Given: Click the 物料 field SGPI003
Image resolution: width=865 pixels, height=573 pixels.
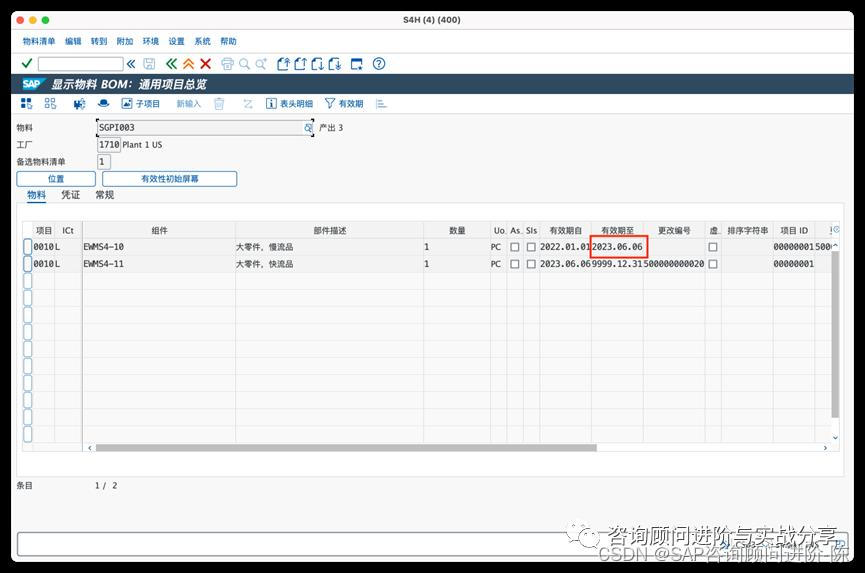Looking at the screenshot, I should pyautogui.click(x=205, y=127).
